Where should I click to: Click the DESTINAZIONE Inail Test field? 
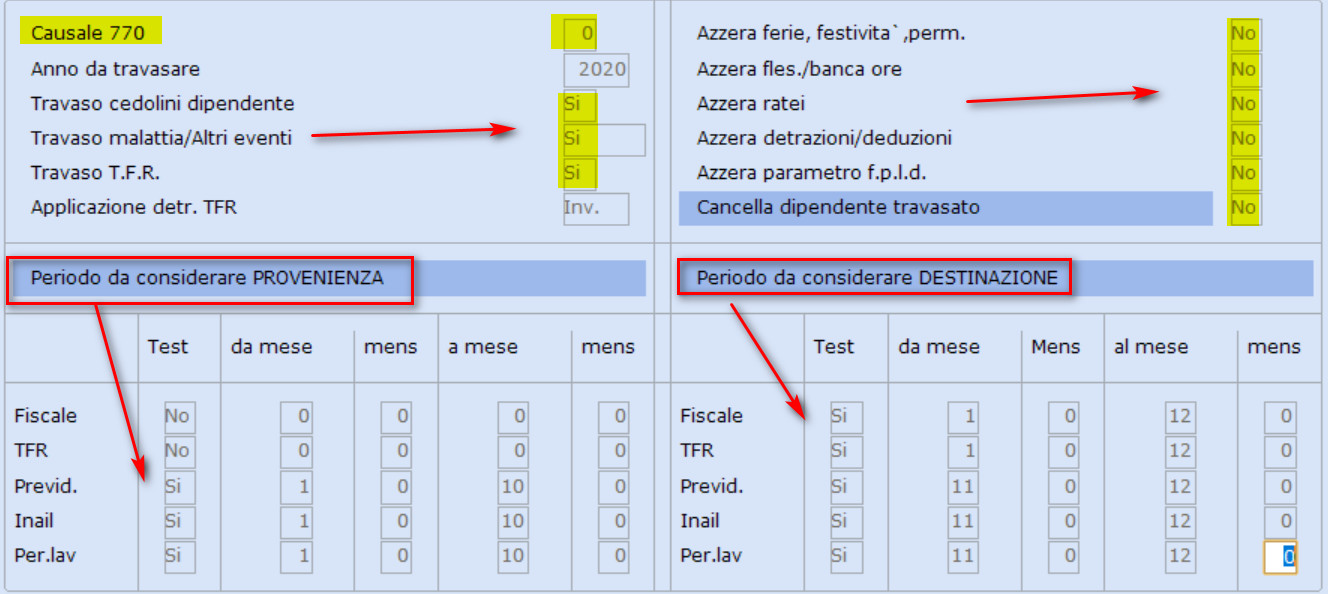(846, 521)
